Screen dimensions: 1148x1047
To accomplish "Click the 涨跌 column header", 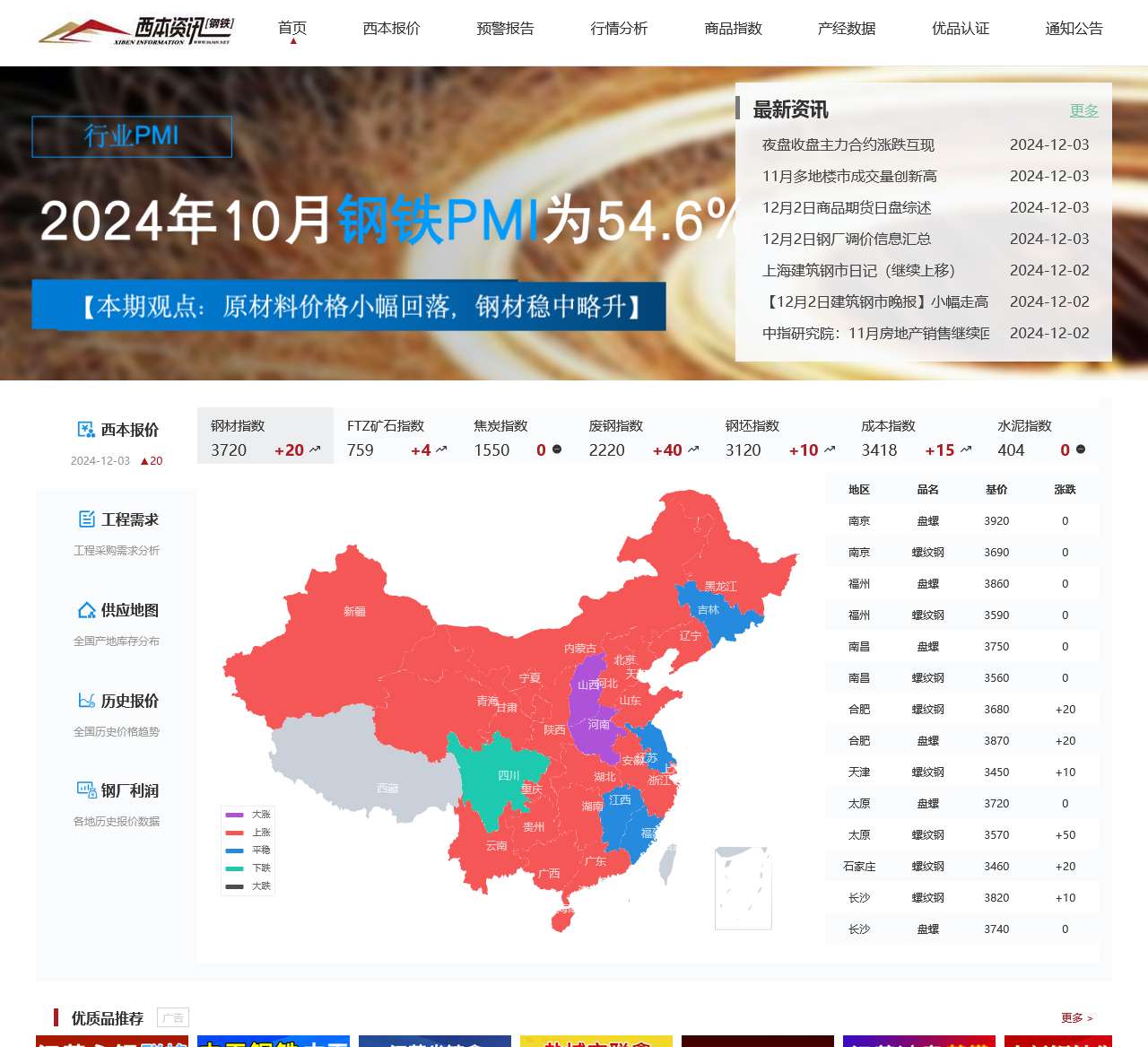I will 1065,490.
